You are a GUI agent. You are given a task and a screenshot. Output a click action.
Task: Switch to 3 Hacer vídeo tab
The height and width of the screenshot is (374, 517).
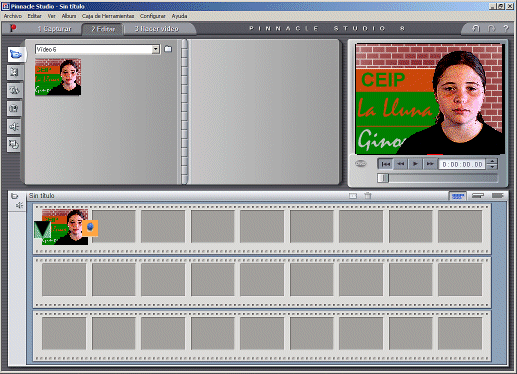[x=157, y=29]
